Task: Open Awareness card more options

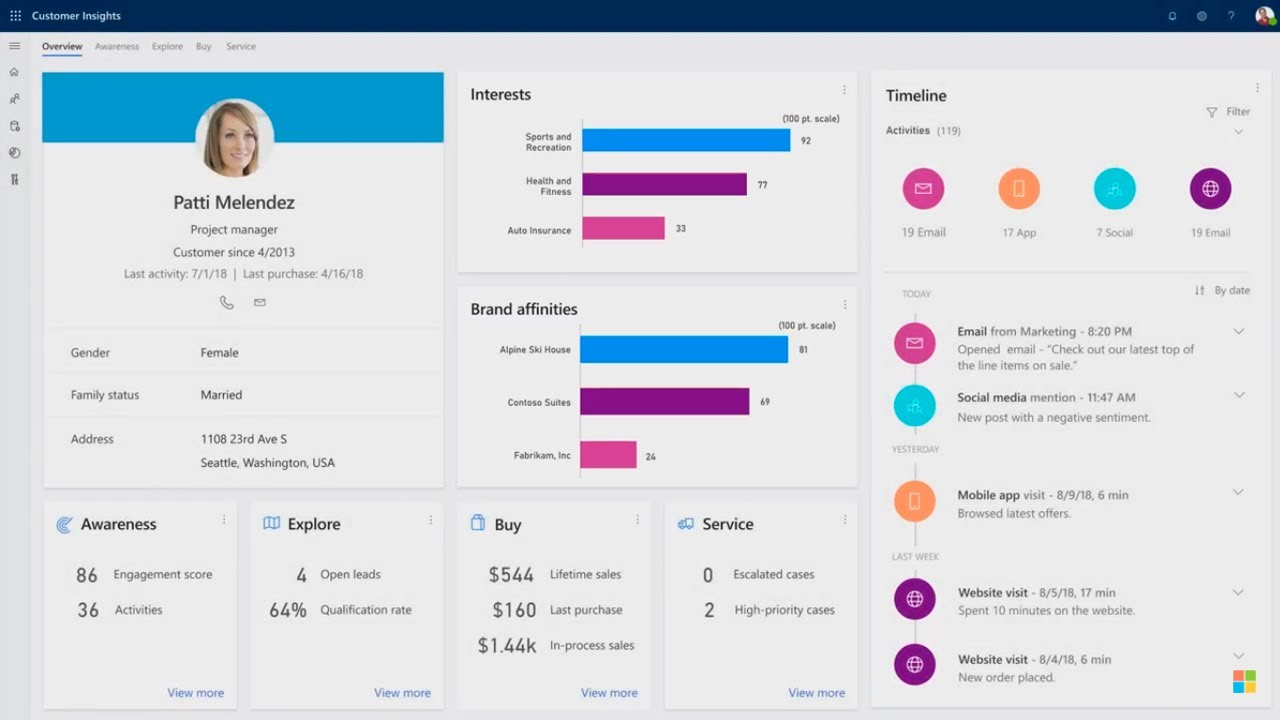Action: pyautogui.click(x=224, y=520)
